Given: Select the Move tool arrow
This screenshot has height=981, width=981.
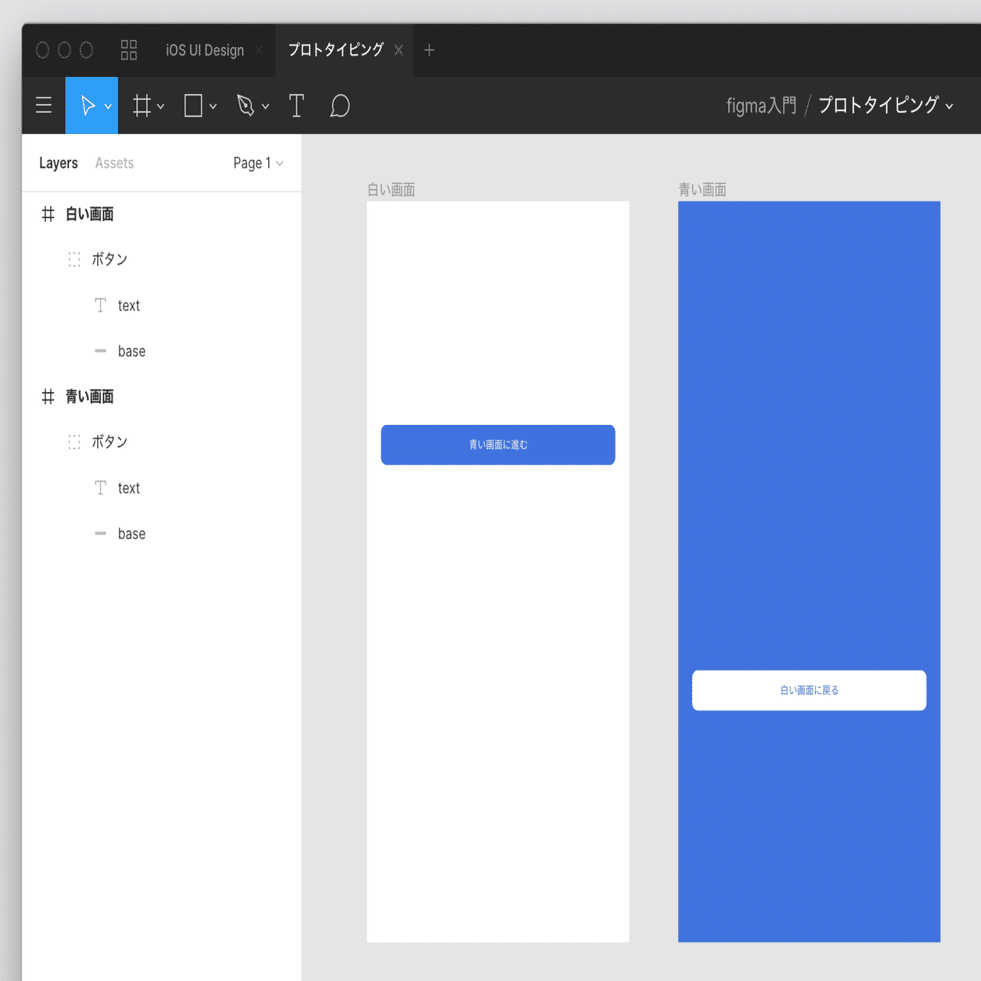Looking at the screenshot, I should pyautogui.click(x=88, y=105).
